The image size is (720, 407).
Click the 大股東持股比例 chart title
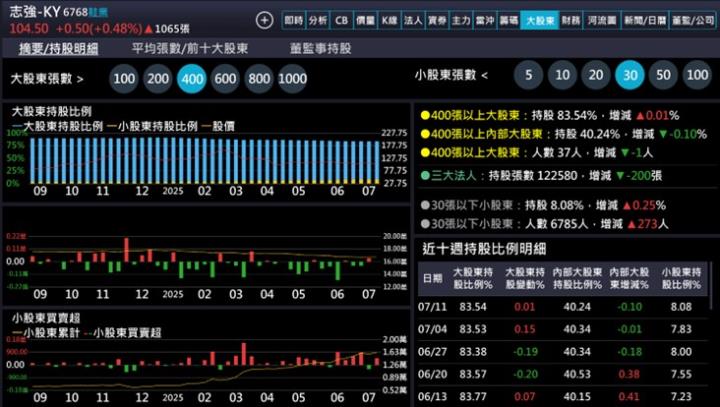52,111
